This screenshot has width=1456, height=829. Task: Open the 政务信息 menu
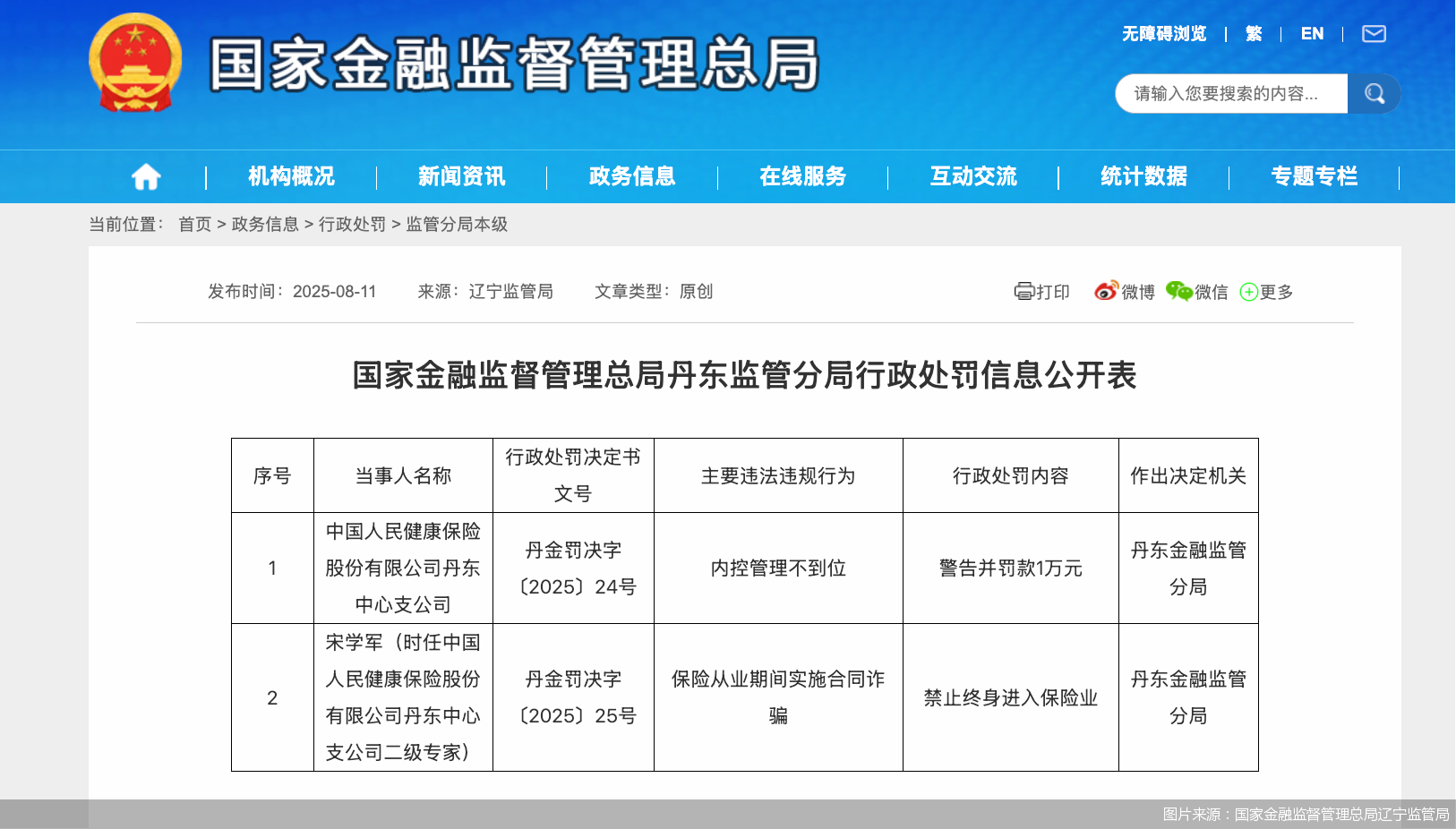click(x=632, y=176)
